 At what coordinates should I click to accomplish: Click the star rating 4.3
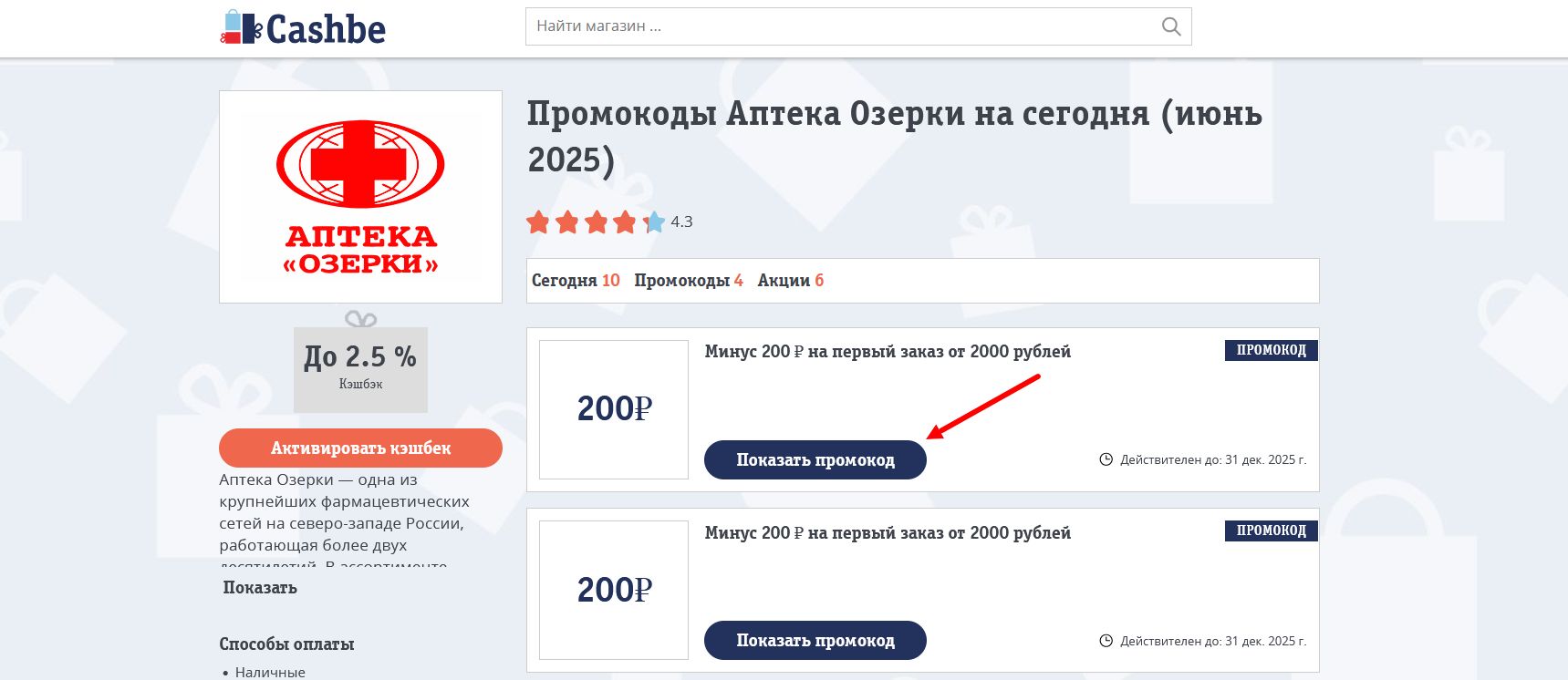[608, 222]
